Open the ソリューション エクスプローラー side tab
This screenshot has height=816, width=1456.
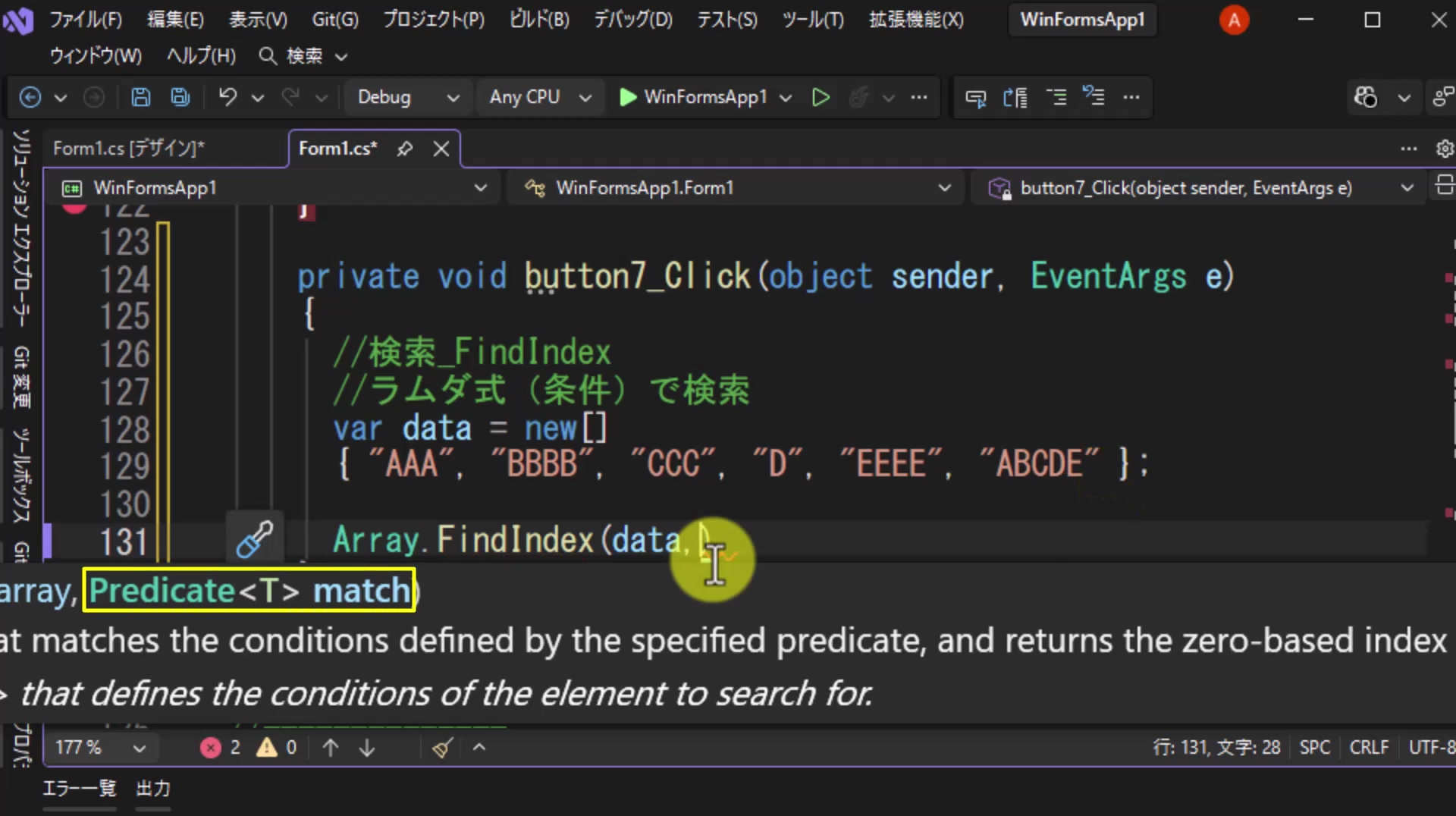(21, 228)
